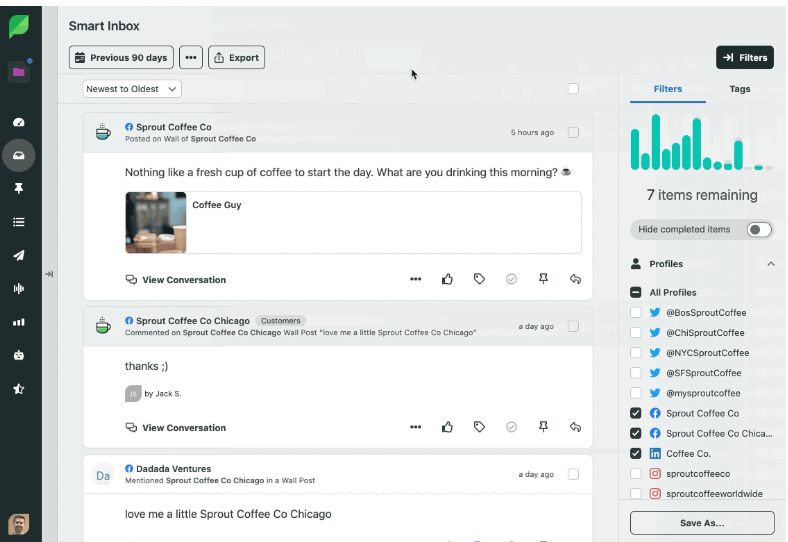The width and height of the screenshot is (788, 542).
Task: Open the audio waveform listening icon
Action: tap(19, 289)
